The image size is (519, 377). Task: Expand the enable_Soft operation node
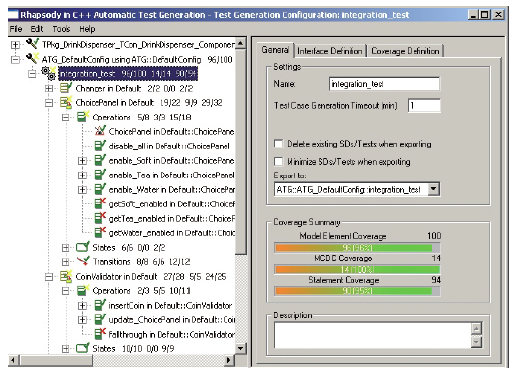point(82,161)
